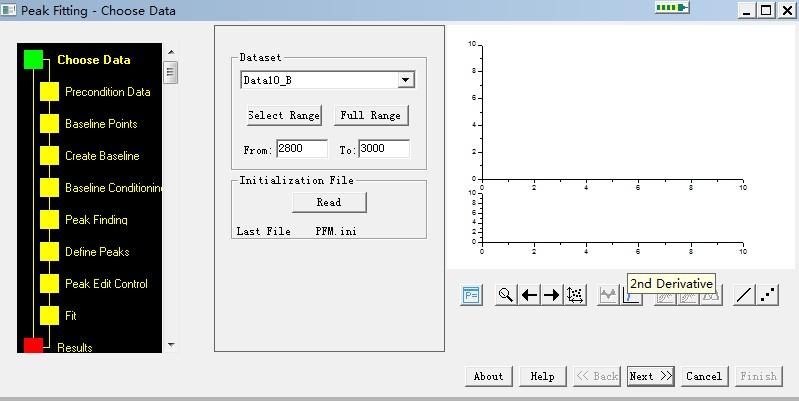Select the scatter dots plot style icon

(767, 295)
